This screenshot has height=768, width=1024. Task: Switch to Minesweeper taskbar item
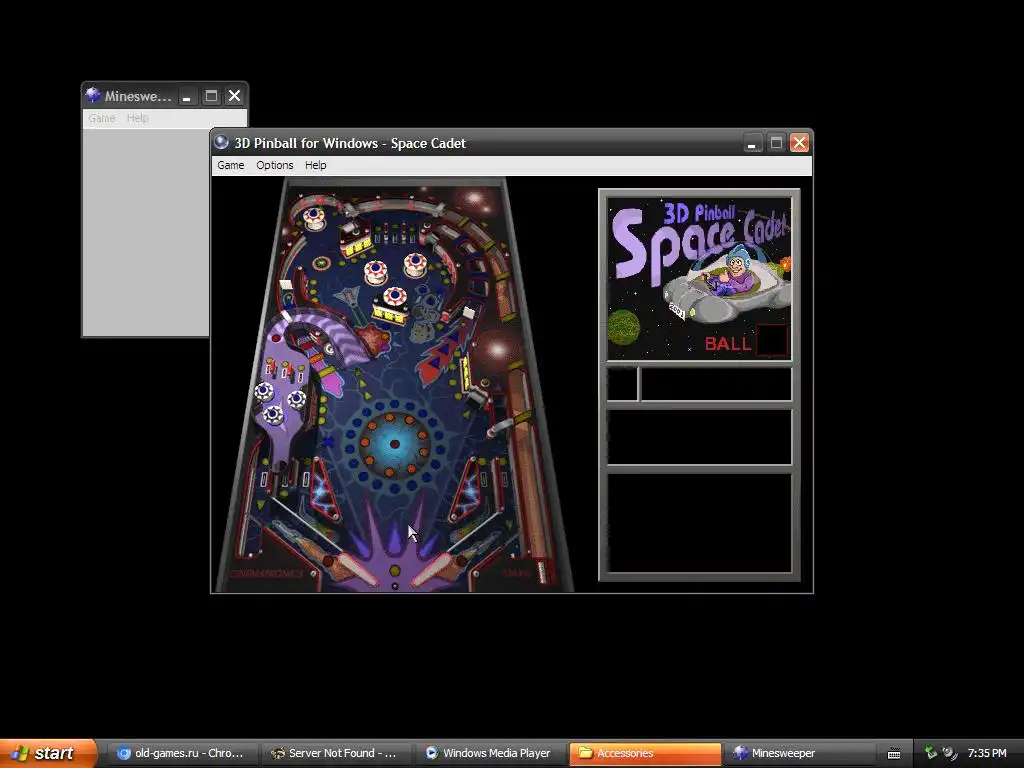(797, 753)
